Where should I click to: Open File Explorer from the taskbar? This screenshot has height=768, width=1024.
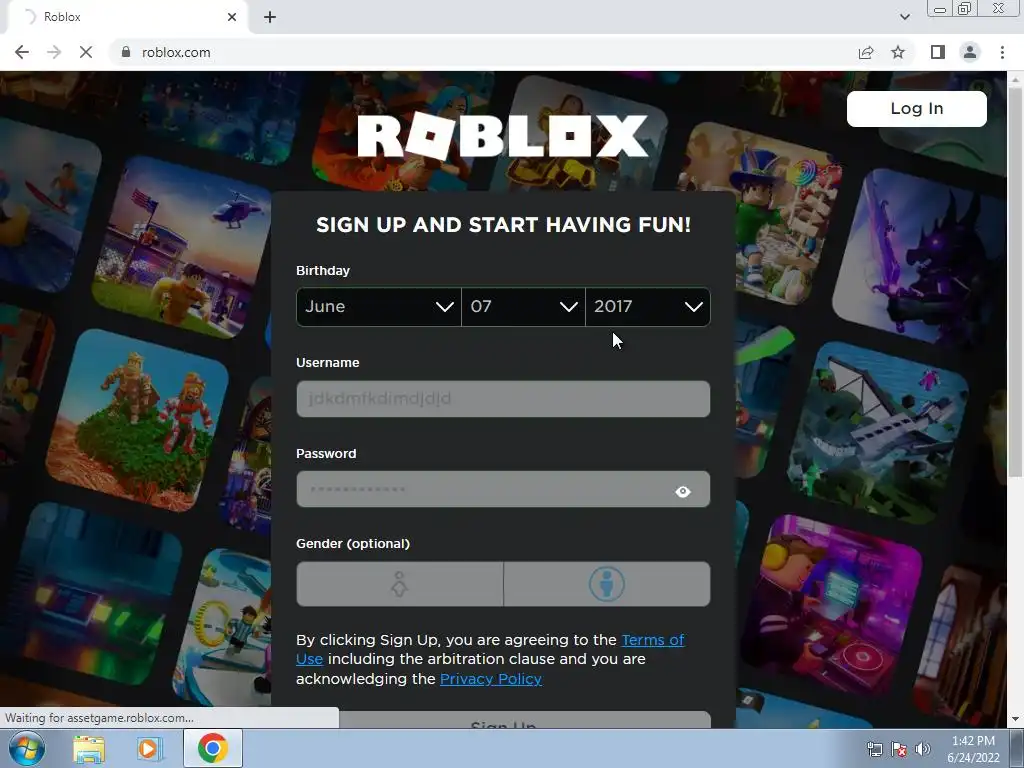coord(89,748)
